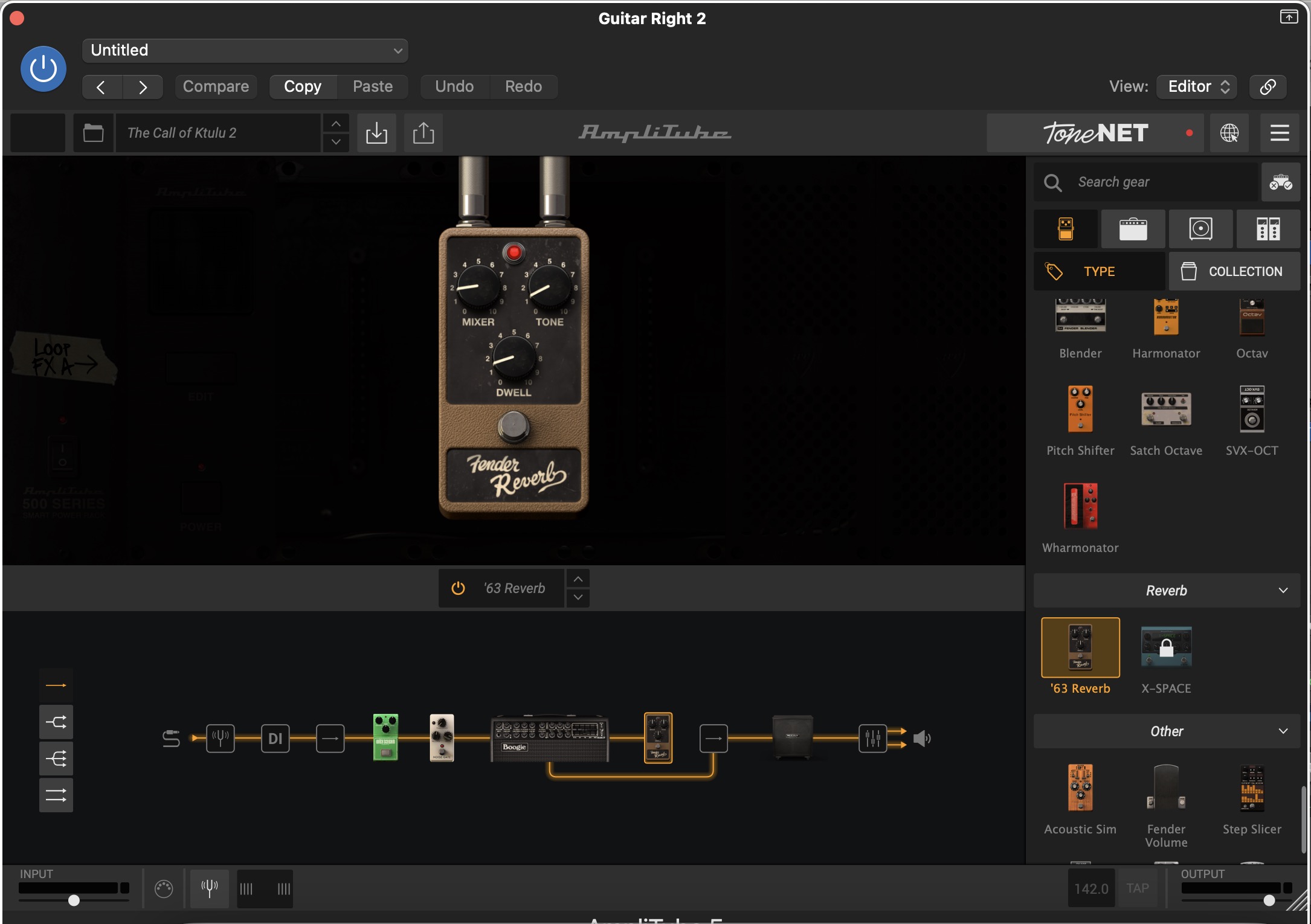The height and width of the screenshot is (924, 1311).
Task: Select the Cabinet category tab
Action: point(1200,229)
